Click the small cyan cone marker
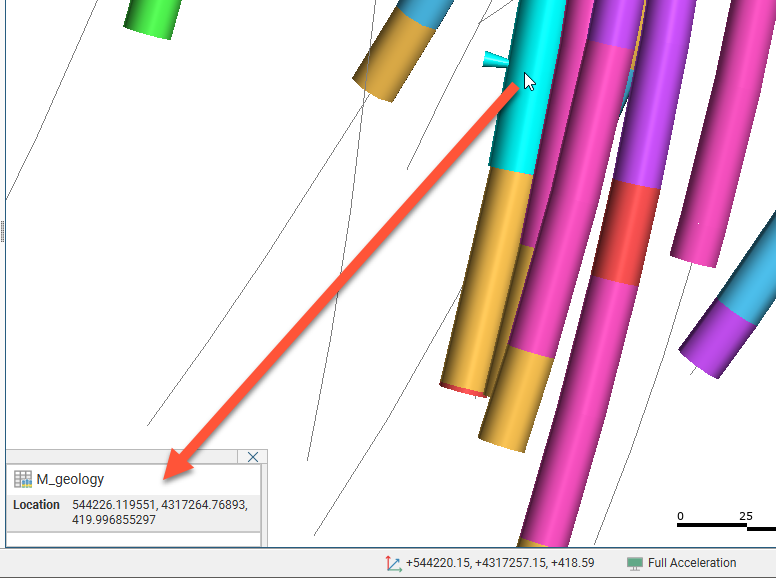Image resolution: width=776 pixels, height=578 pixels. click(x=495, y=60)
